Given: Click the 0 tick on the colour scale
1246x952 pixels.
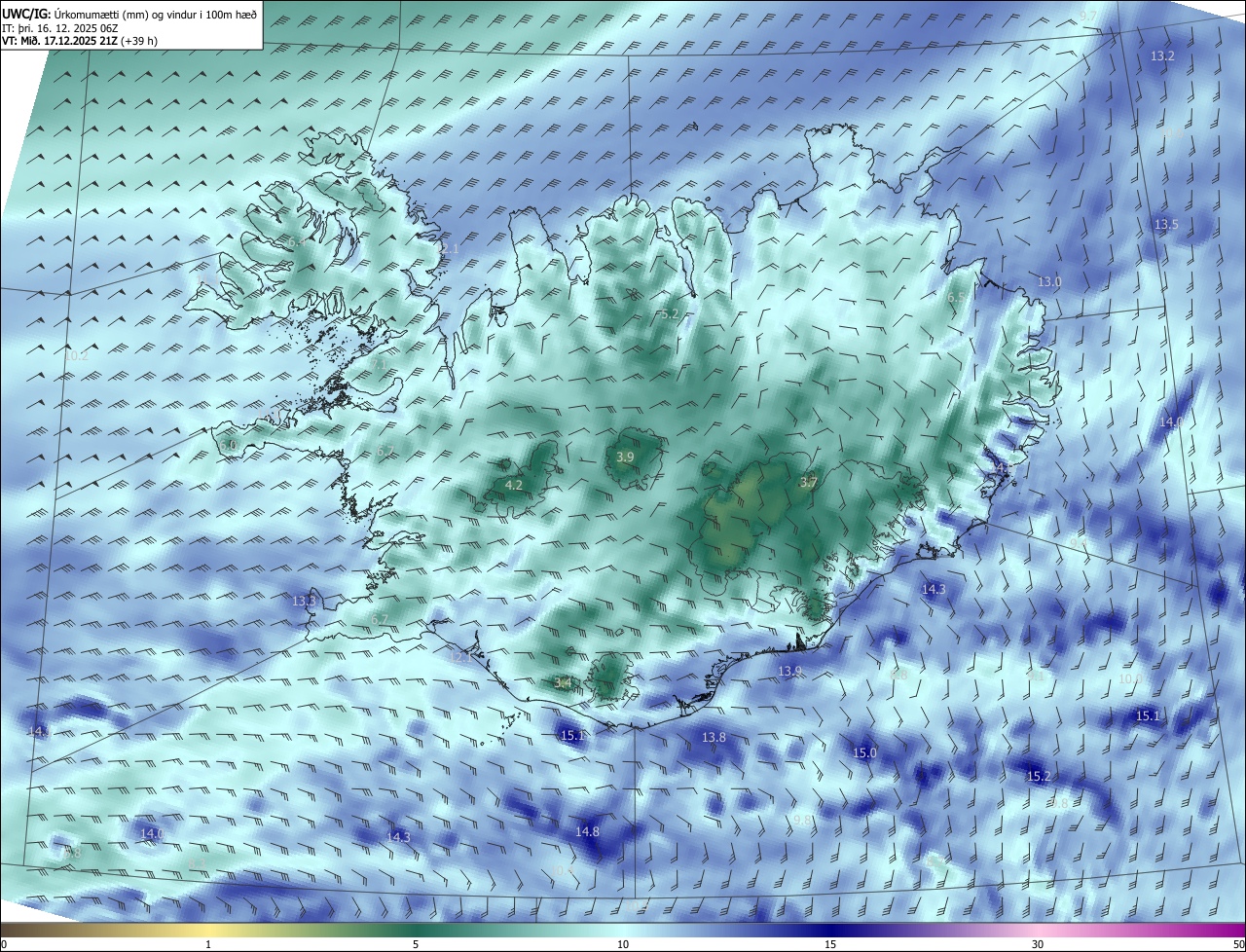Looking at the screenshot, I should pyautogui.click(x=3, y=944).
